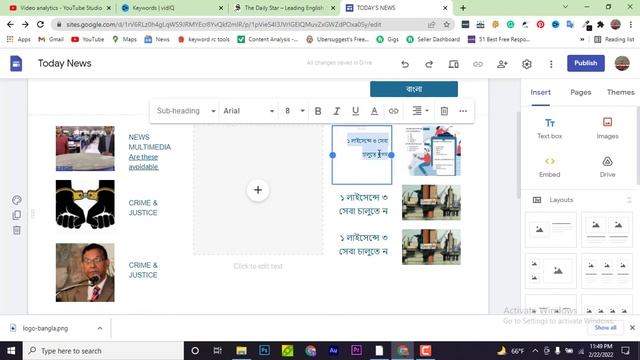Image resolution: width=640 pixels, height=360 pixels.
Task: Toggle bold formatting in text toolbar
Action: pyautogui.click(x=318, y=111)
